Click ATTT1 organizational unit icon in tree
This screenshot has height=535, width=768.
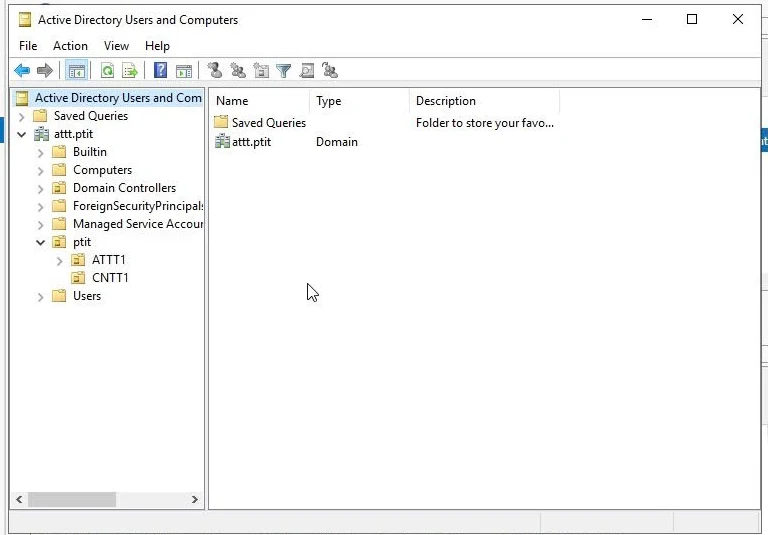click(x=78, y=260)
